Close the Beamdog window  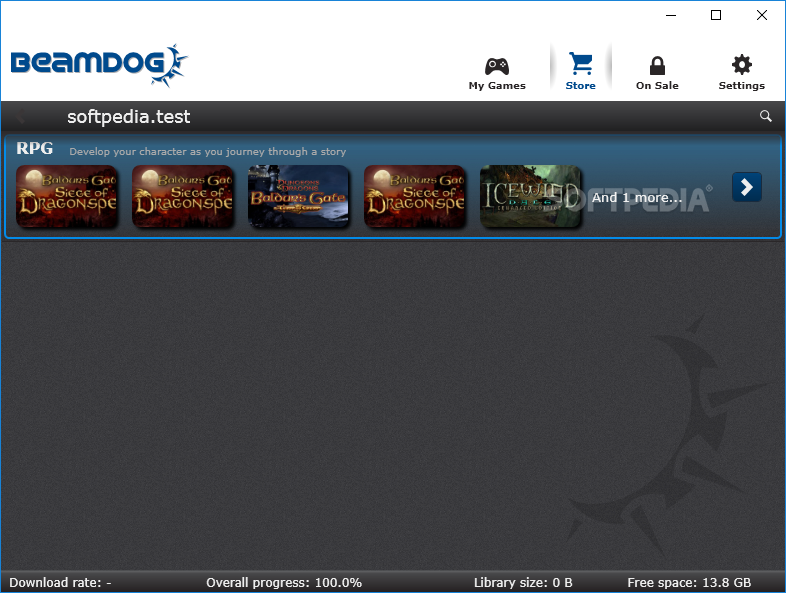coord(761,15)
